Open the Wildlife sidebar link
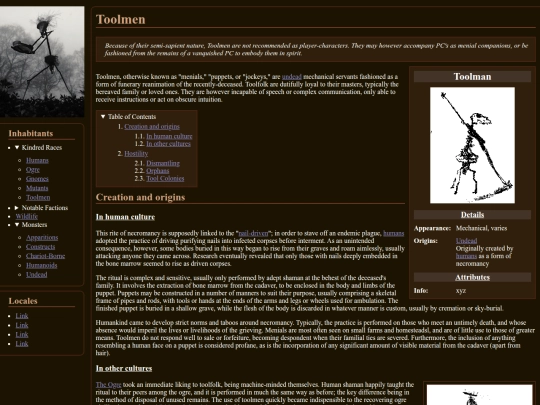 27,216
